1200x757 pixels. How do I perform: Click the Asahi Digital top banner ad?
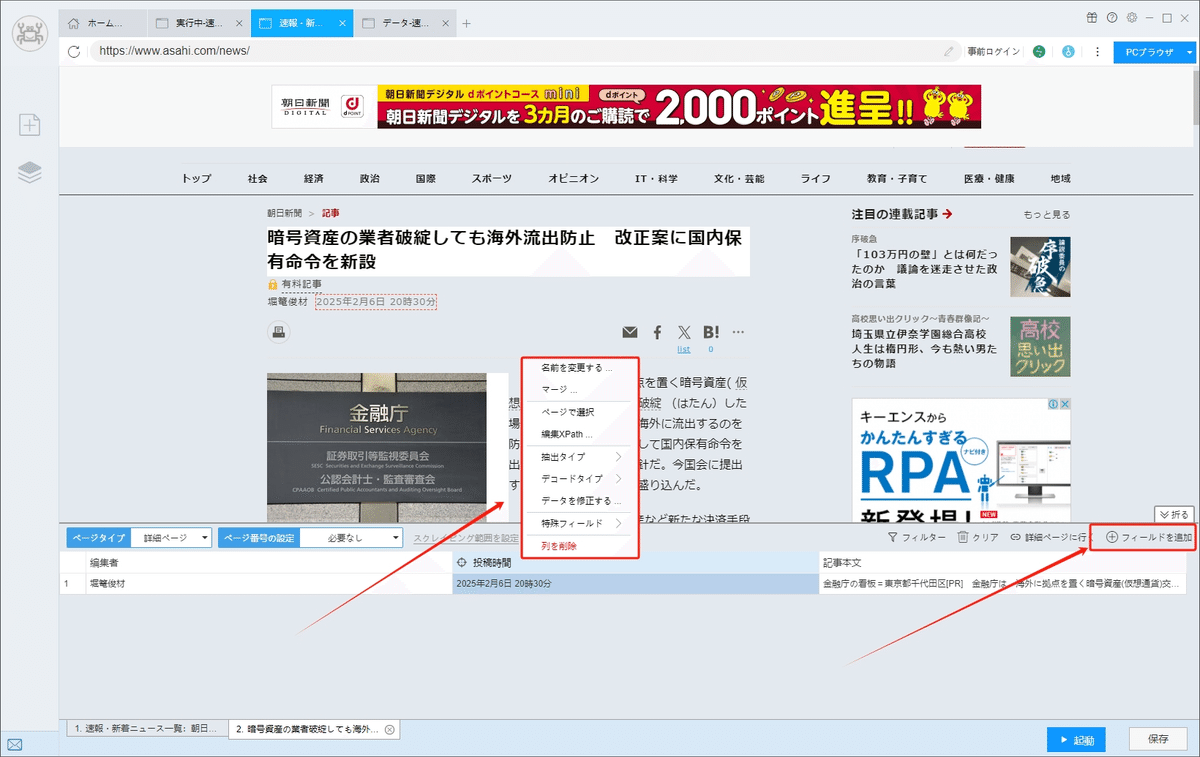tap(626, 107)
